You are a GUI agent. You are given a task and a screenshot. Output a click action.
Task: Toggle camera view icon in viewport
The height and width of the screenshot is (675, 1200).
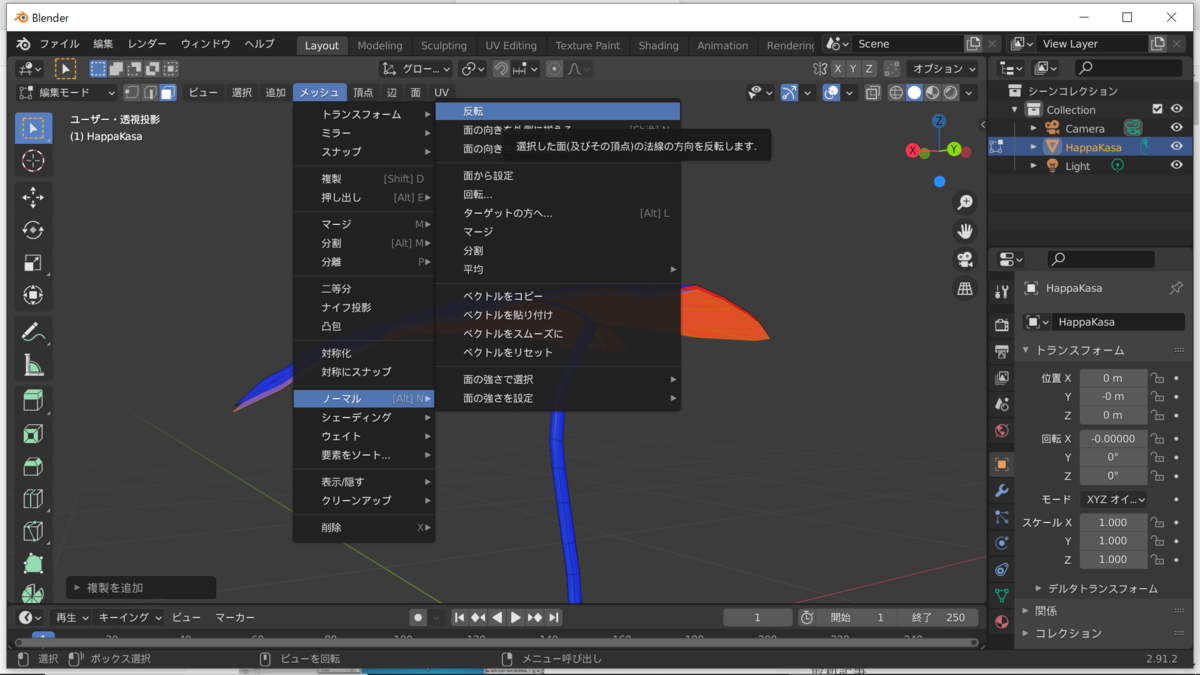click(965, 260)
